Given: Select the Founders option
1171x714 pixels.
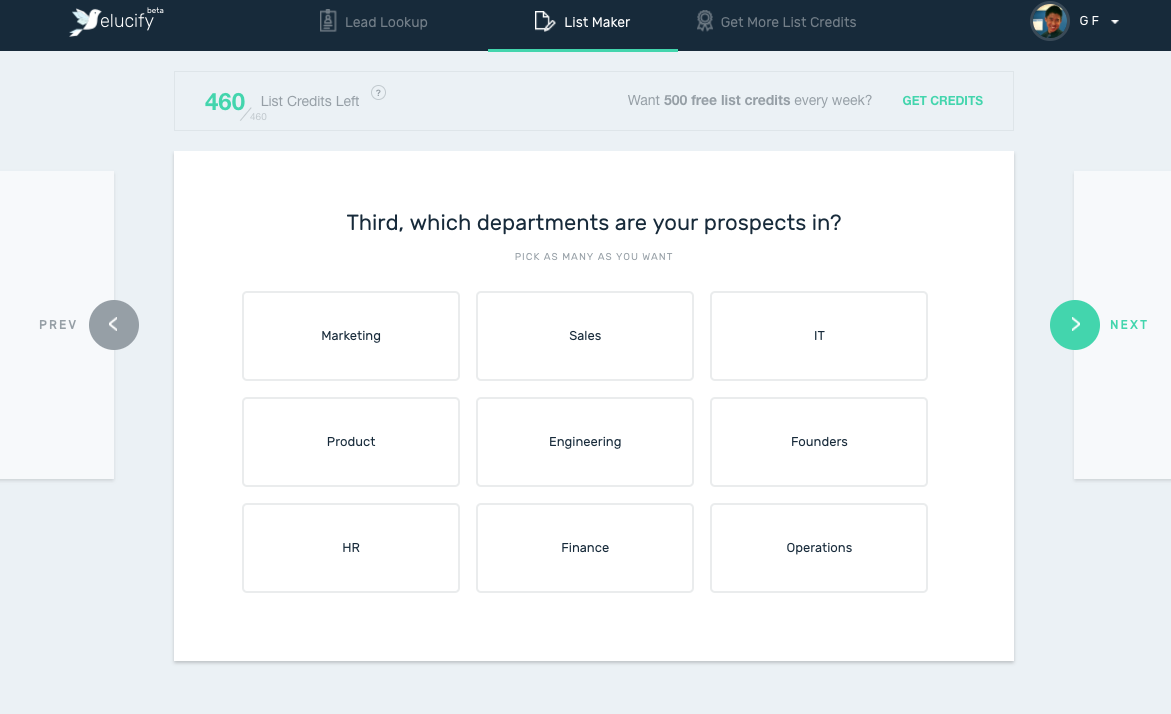Looking at the screenshot, I should [x=819, y=442].
